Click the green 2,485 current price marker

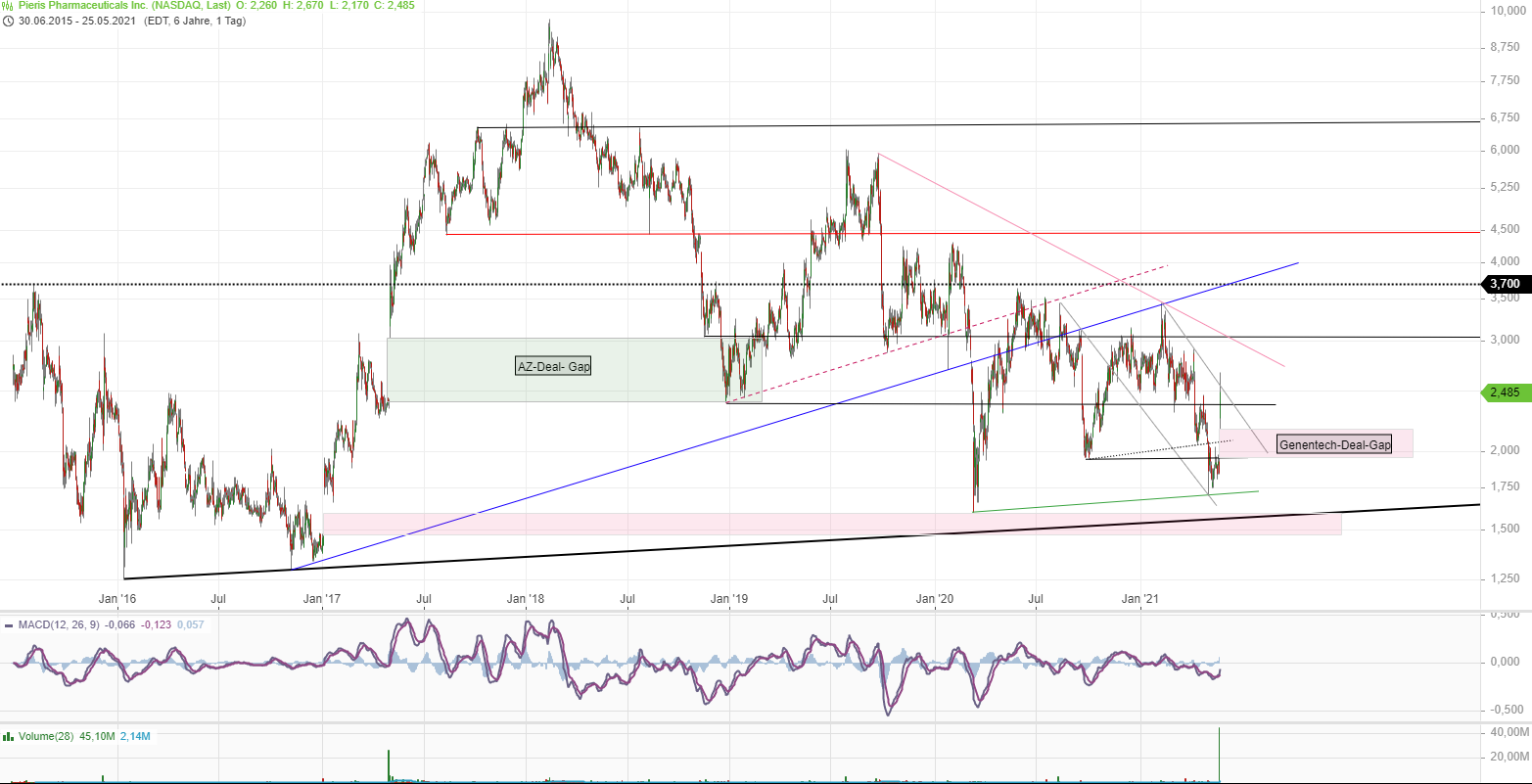(x=1503, y=392)
